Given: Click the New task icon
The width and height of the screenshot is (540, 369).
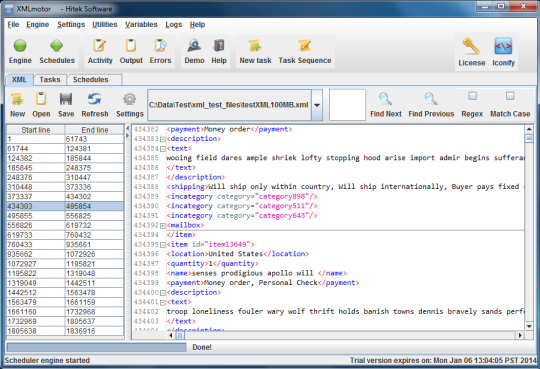Looking at the screenshot, I should click(255, 45).
